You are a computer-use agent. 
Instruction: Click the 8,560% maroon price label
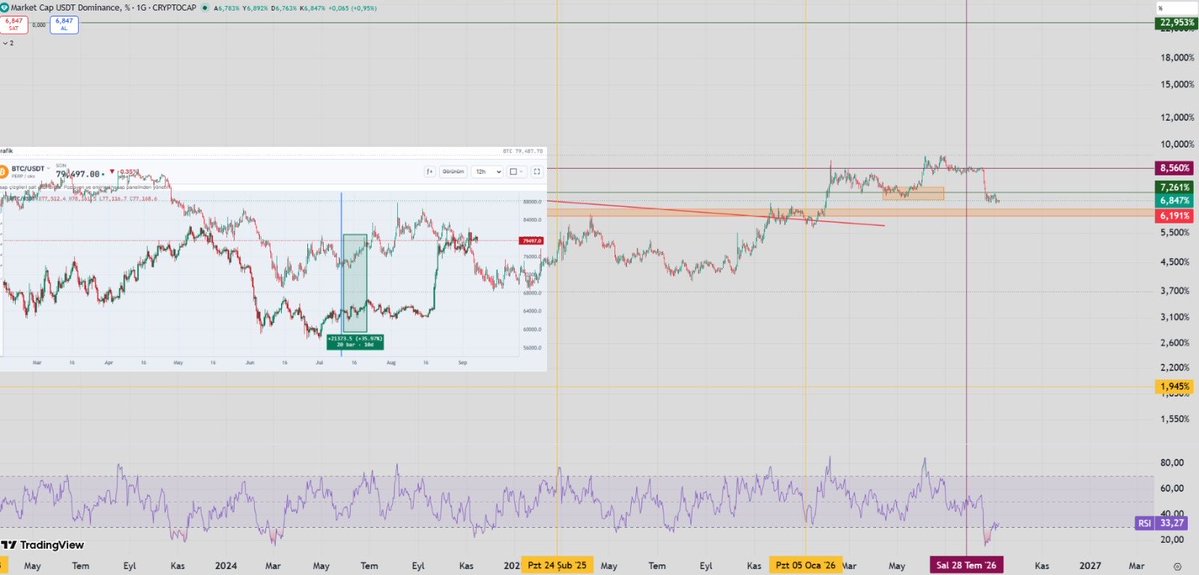(1175, 167)
